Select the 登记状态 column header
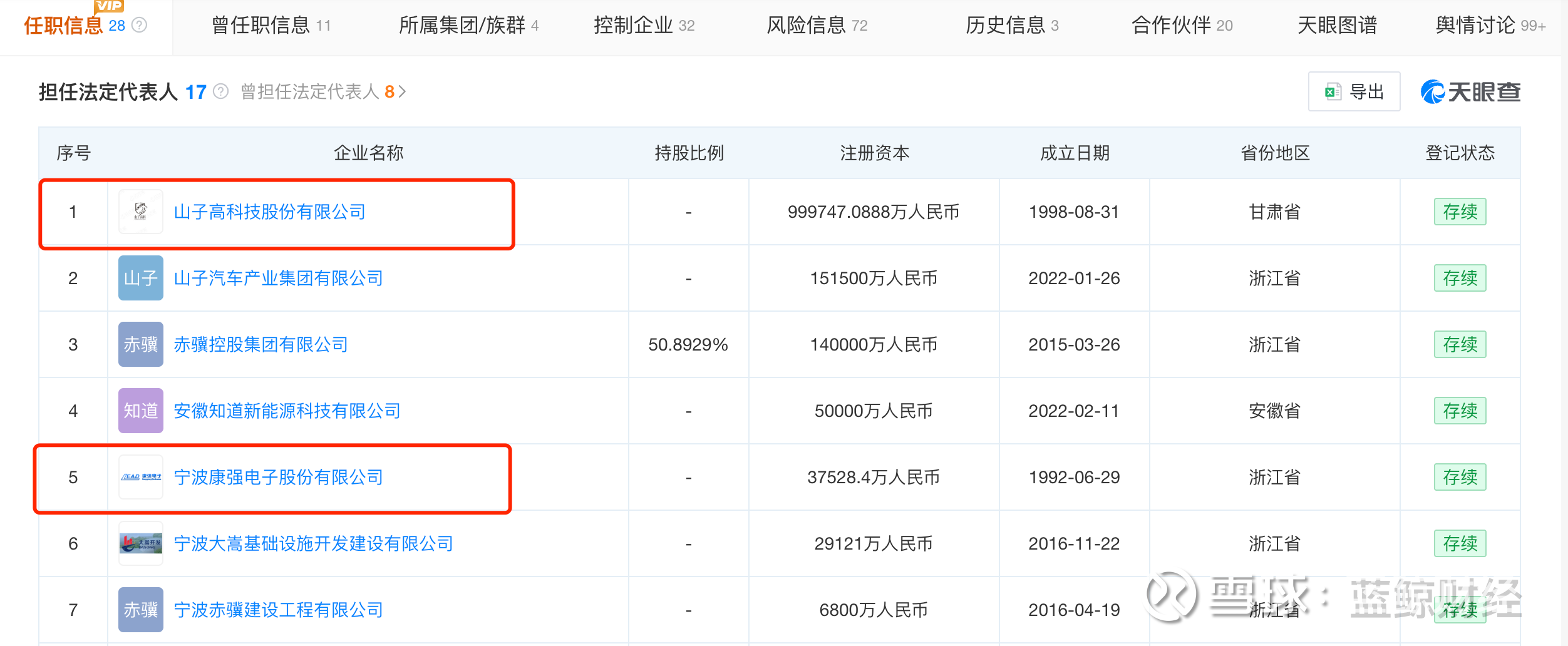This screenshot has height=646, width=1568. click(x=1460, y=153)
